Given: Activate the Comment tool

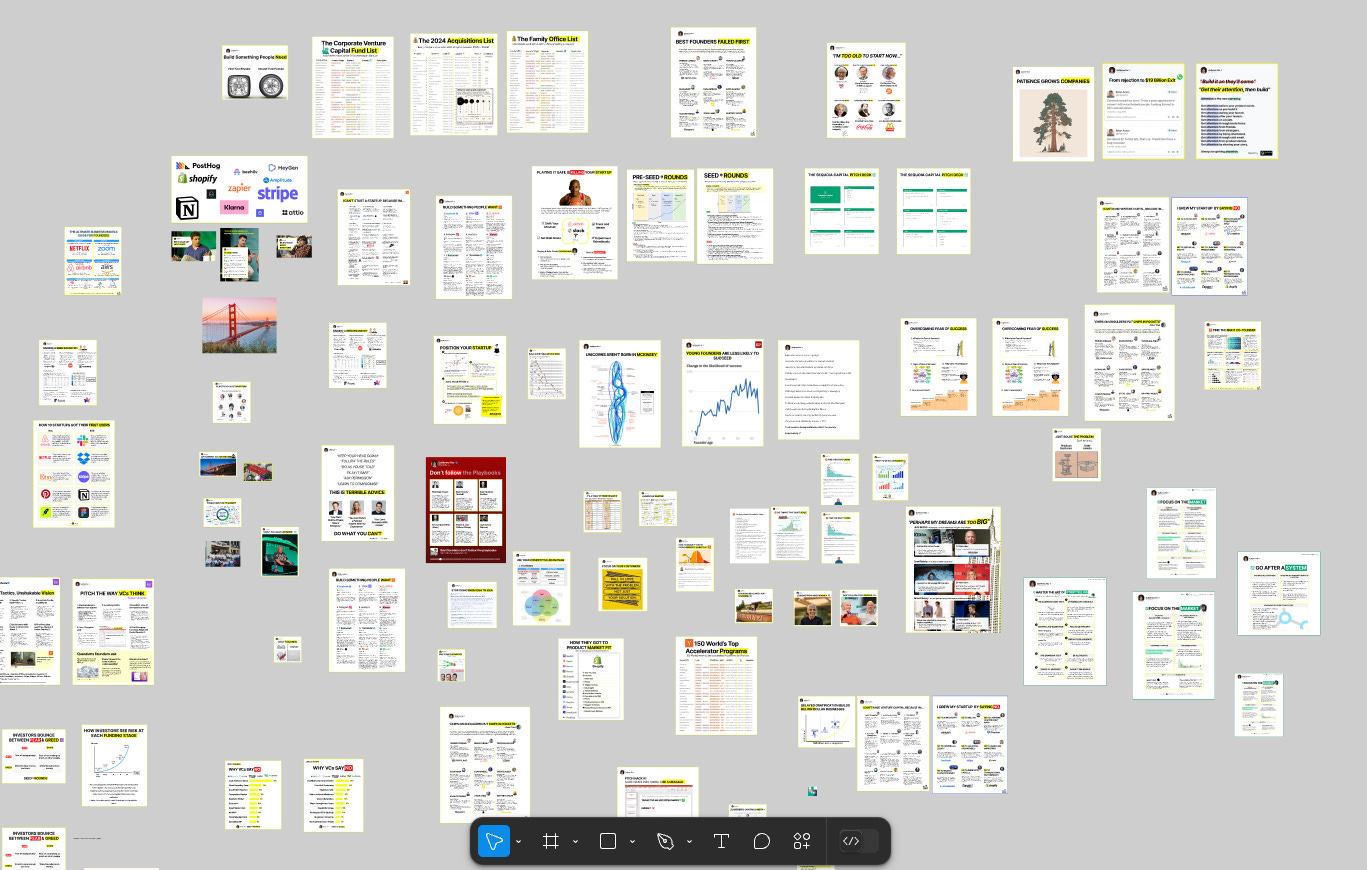Looking at the screenshot, I should tap(761, 841).
